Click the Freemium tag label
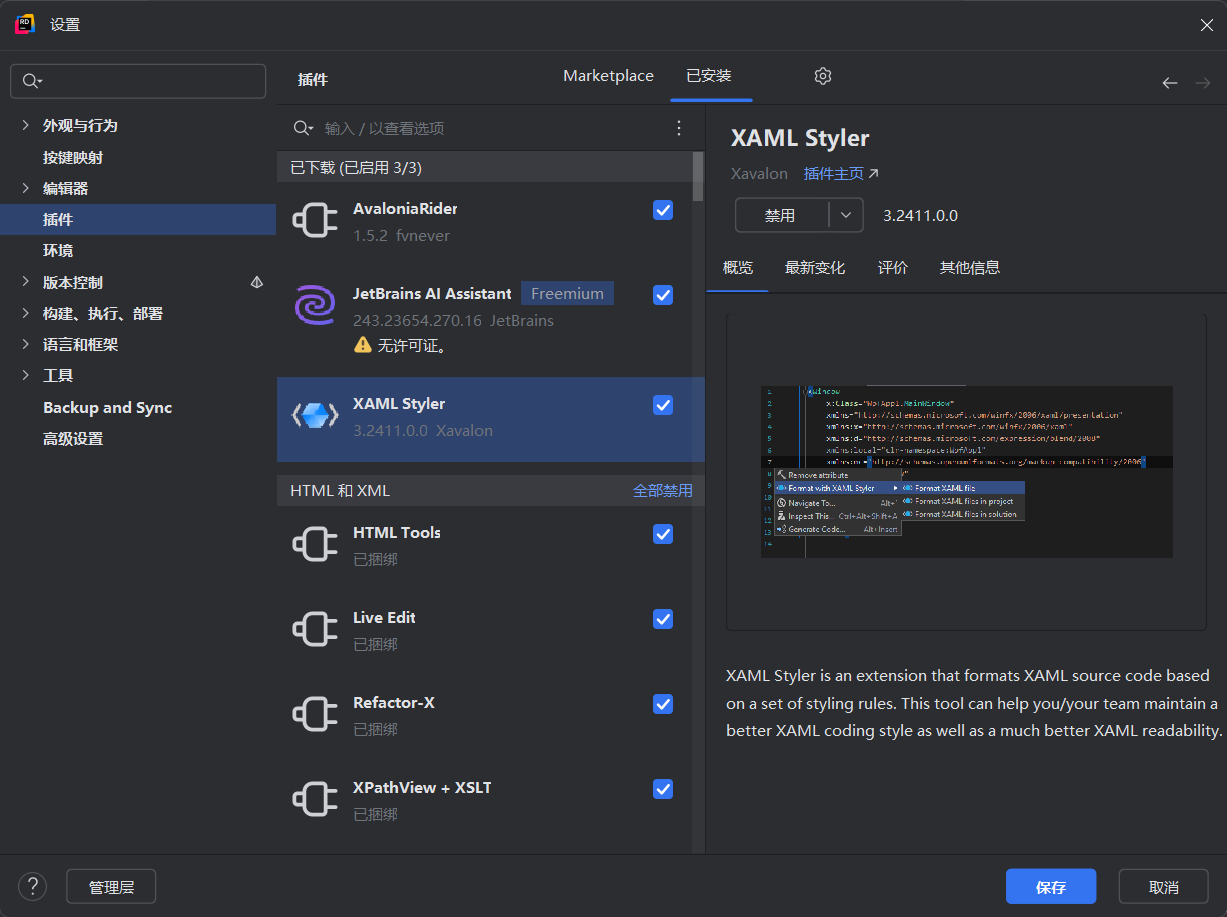The height and width of the screenshot is (917, 1227). click(x=567, y=293)
